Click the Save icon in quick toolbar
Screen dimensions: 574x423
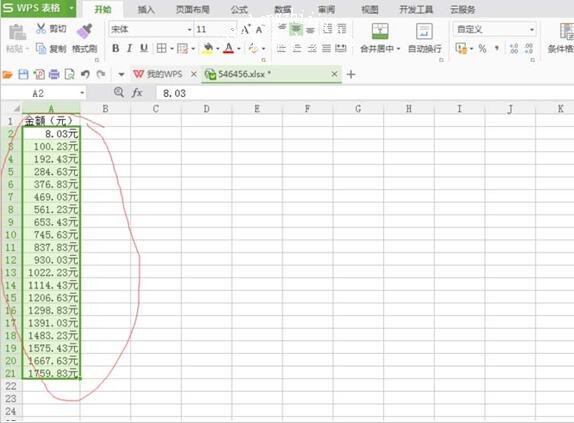tap(23, 74)
